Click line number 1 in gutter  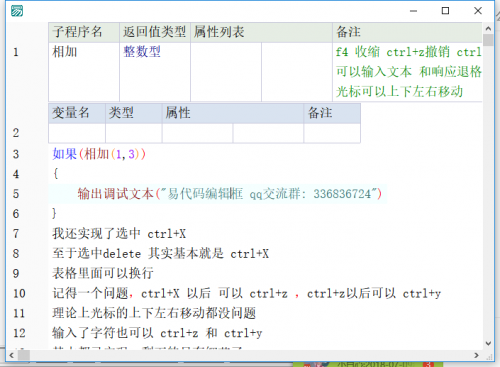(16, 52)
